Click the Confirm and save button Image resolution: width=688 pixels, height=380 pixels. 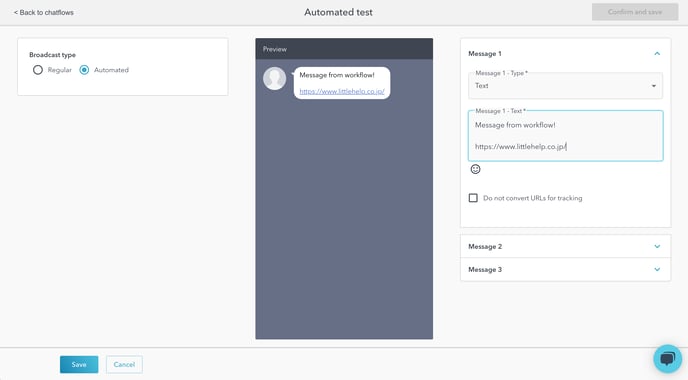coord(635,12)
